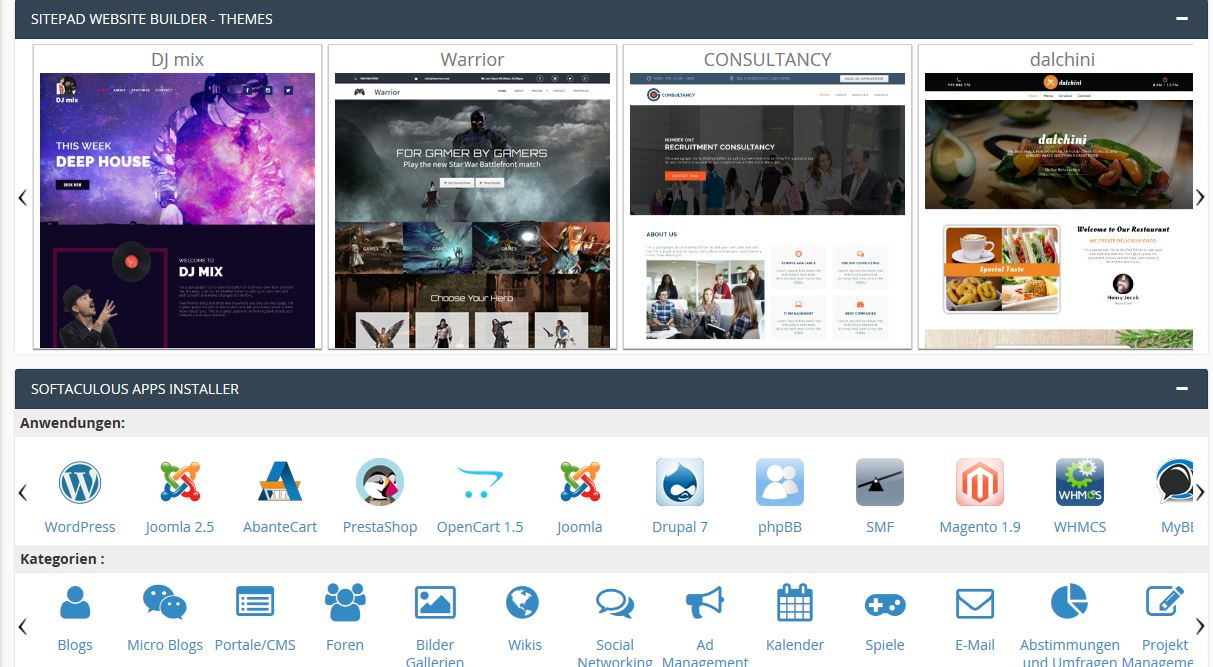Click the Warrior theme title text
The image size is (1213, 667).
[x=472, y=59]
